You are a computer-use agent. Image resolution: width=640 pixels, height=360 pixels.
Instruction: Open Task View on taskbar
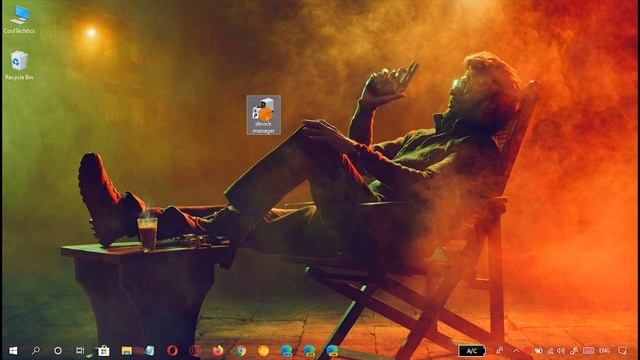click(x=80, y=350)
